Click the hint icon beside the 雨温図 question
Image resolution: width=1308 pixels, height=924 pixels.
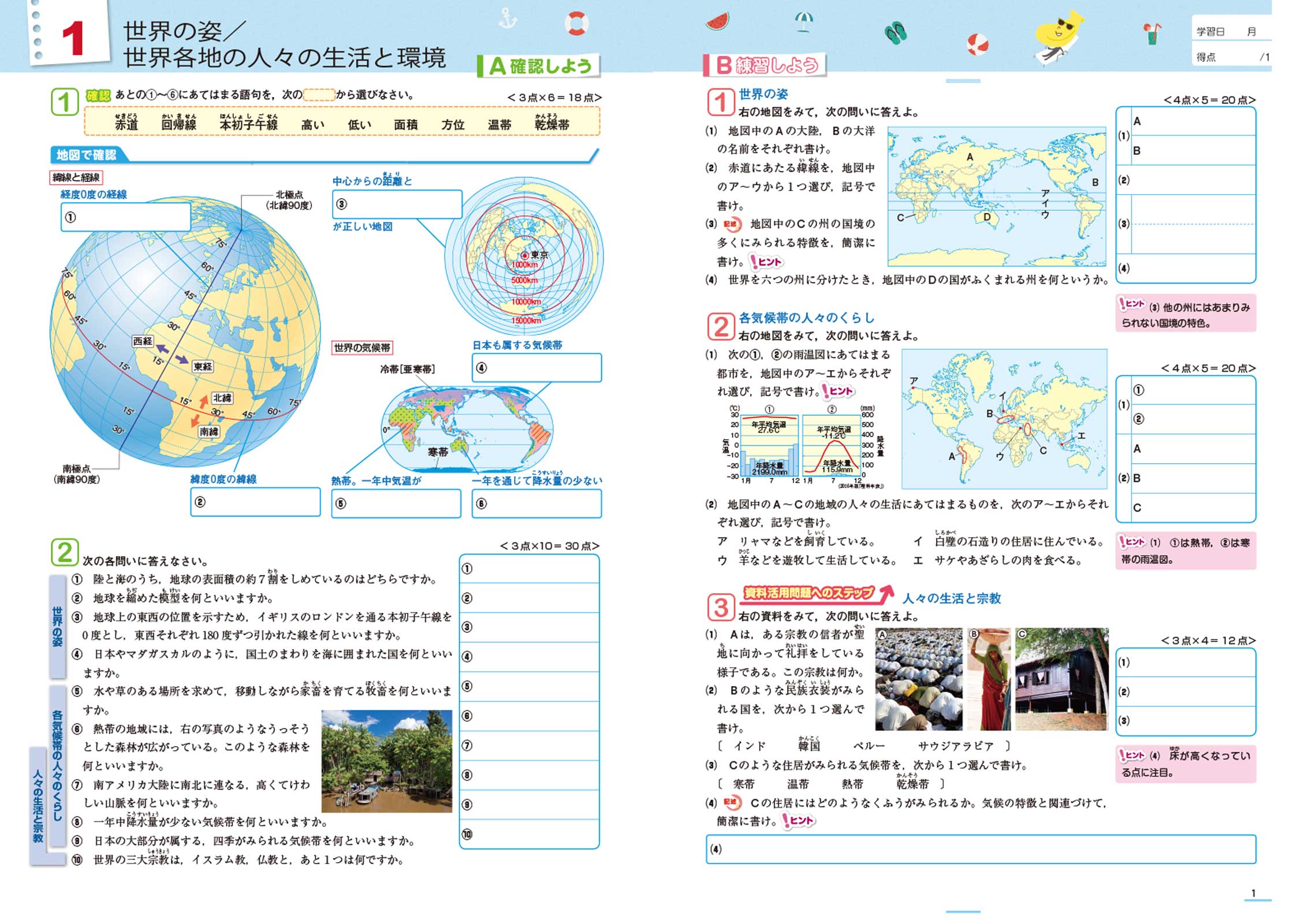click(x=837, y=391)
